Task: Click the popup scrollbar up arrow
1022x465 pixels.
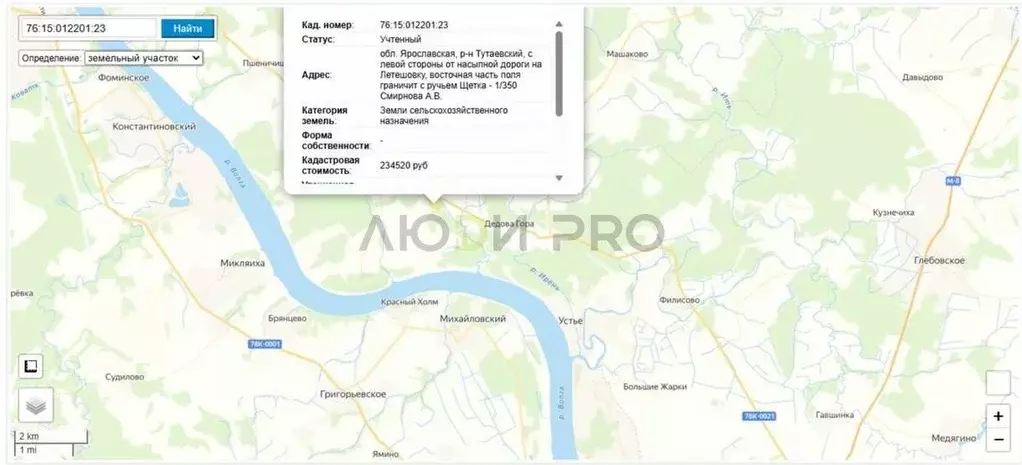Action: tap(559, 25)
